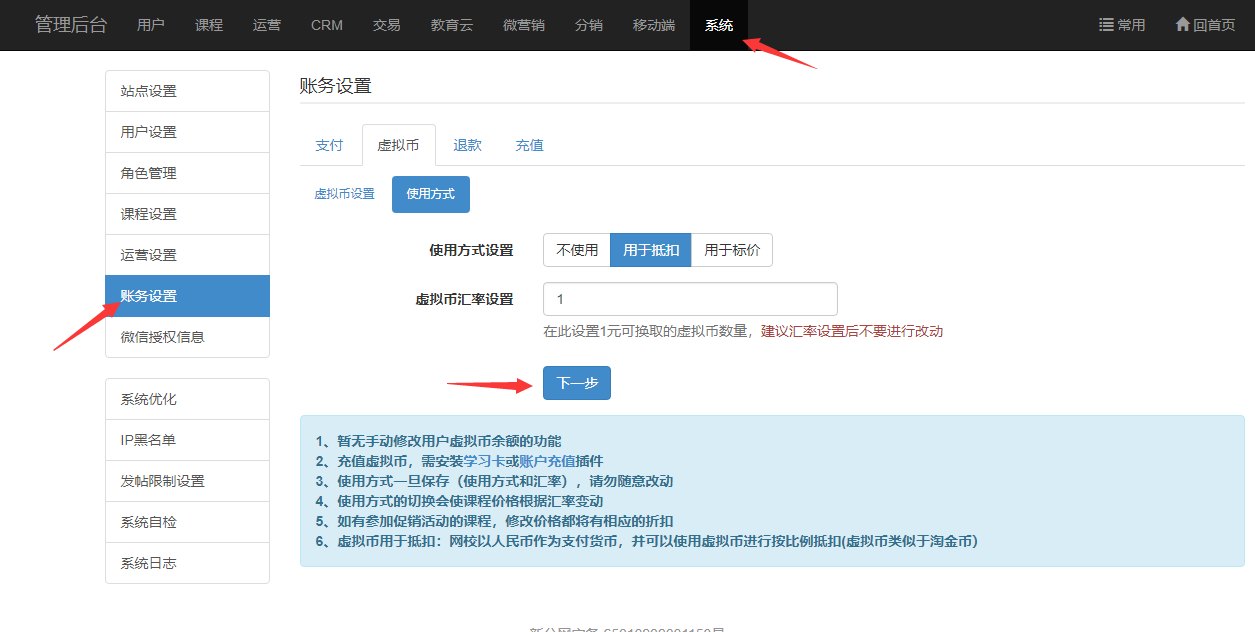Viewport: 1255px width, 632px height.
Task: Switch to the 支付 tab
Action: coord(329,145)
